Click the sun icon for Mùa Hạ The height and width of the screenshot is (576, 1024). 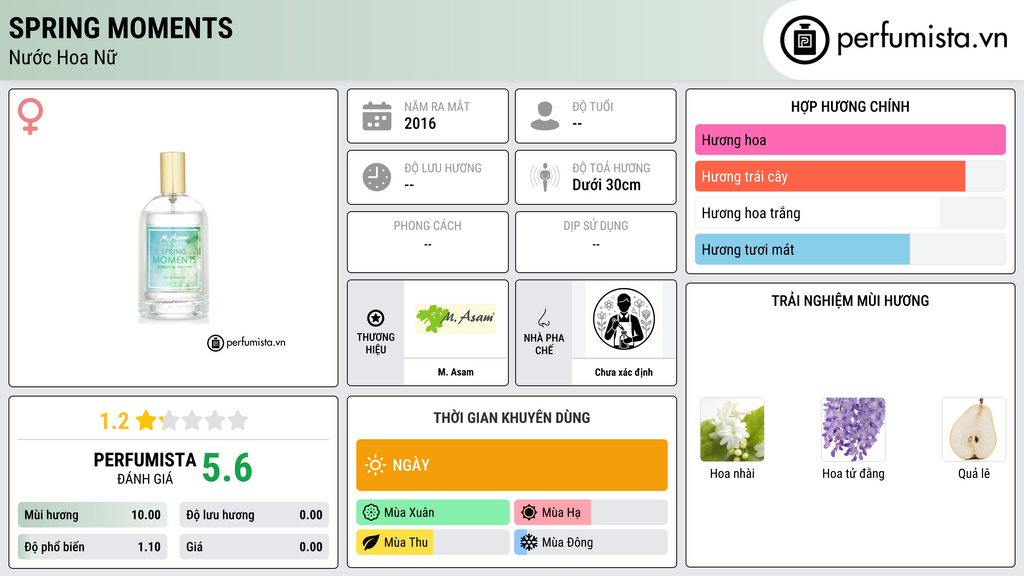(529, 512)
